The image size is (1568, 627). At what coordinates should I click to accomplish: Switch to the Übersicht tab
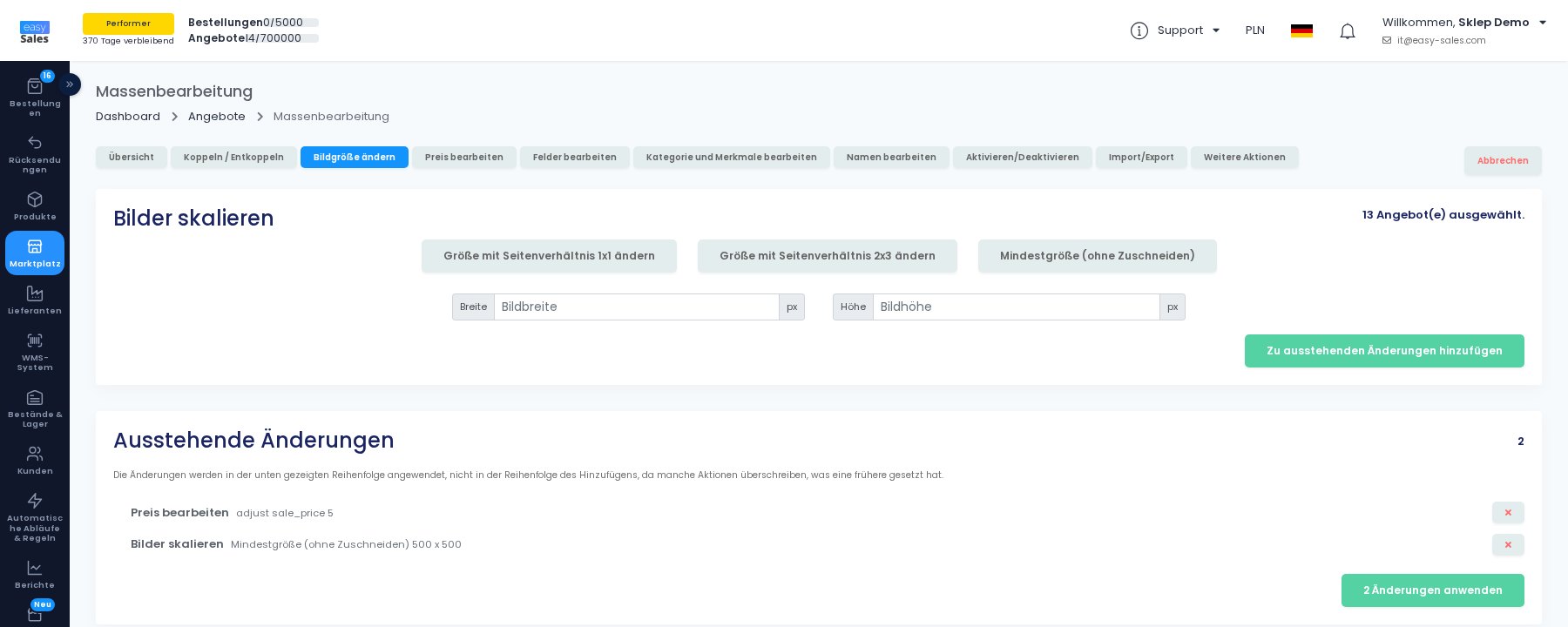coord(132,158)
